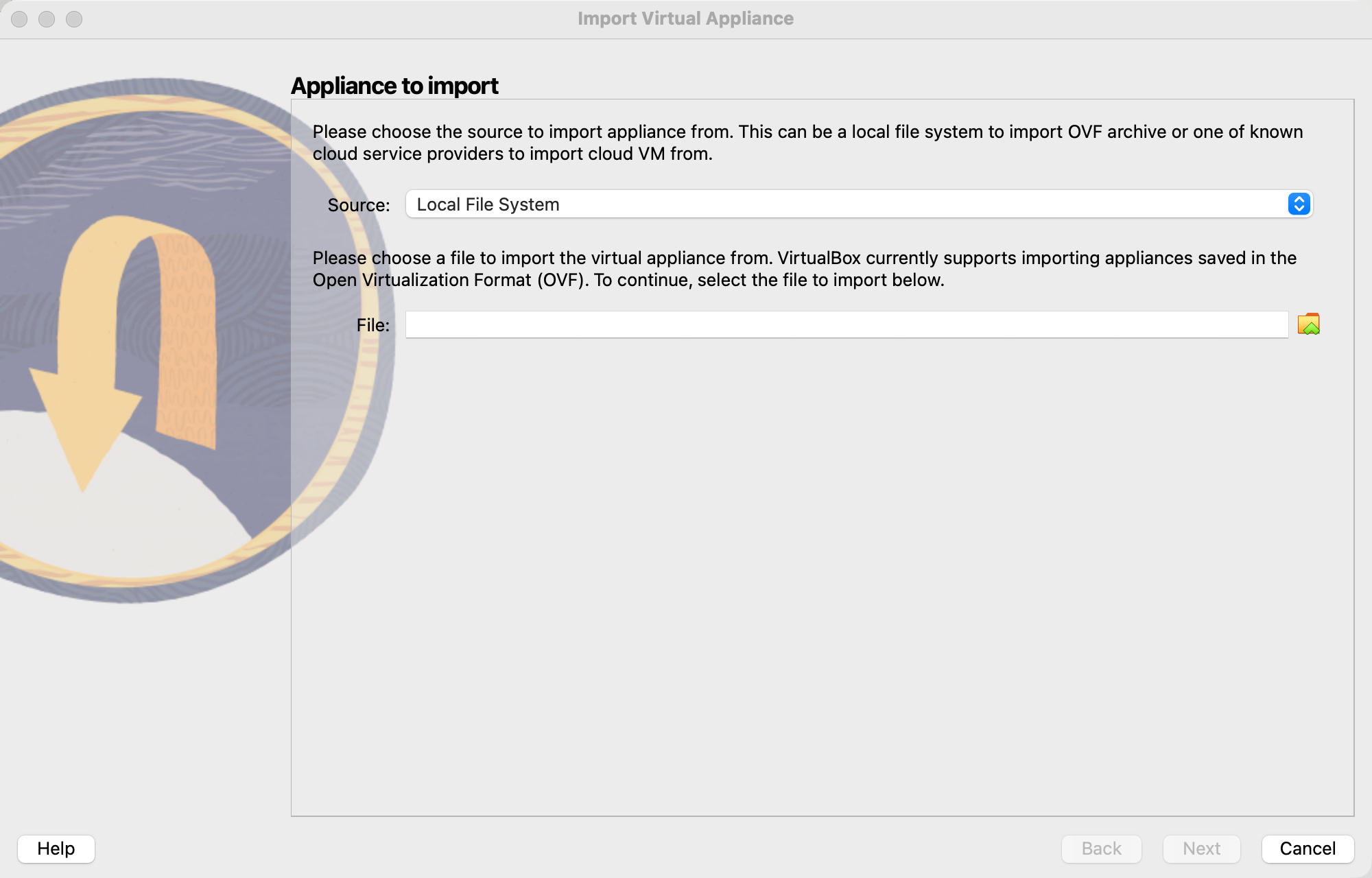1372x878 pixels.
Task: Open the Source dropdown Local File System
Action: (x=859, y=204)
